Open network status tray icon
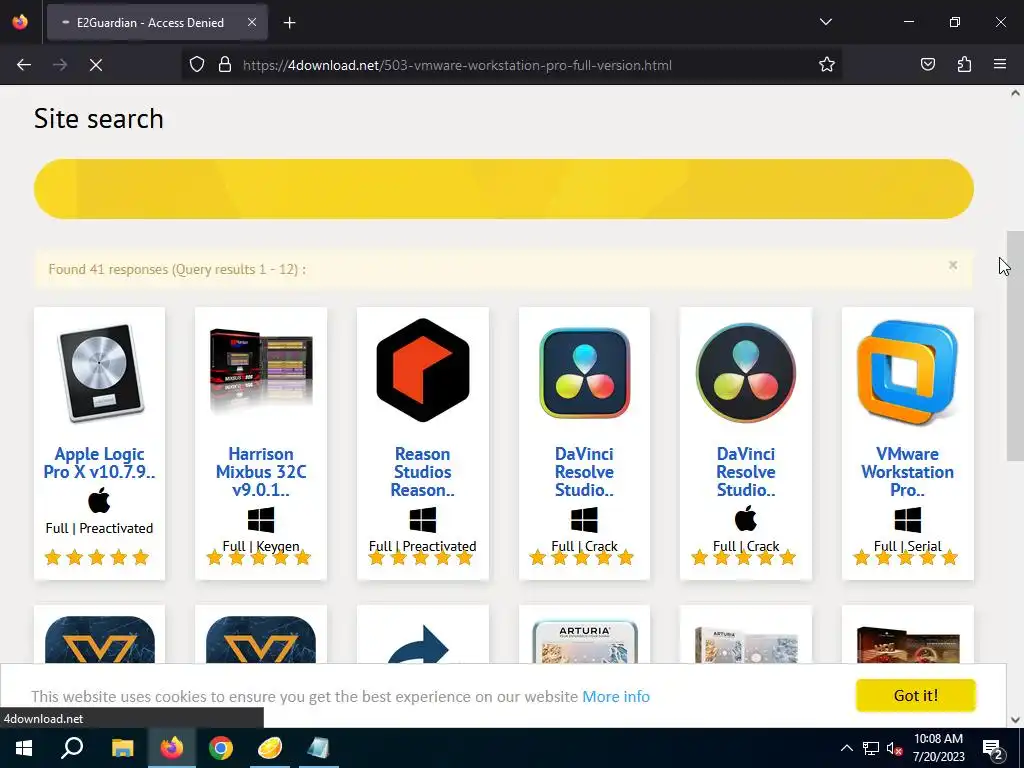 pyautogui.click(x=871, y=748)
